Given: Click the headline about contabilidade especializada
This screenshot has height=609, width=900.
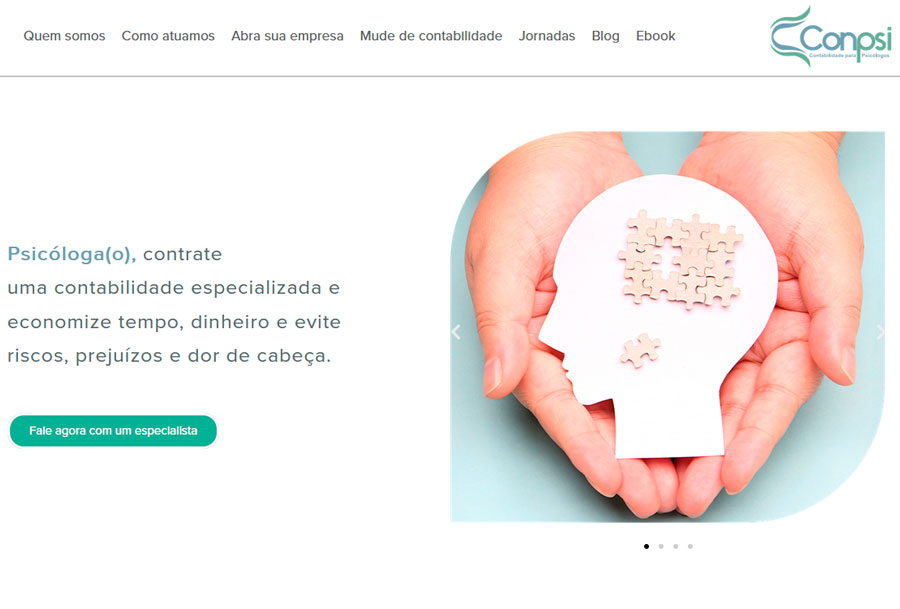Looking at the screenshot, I should click(x=174, y=305).
